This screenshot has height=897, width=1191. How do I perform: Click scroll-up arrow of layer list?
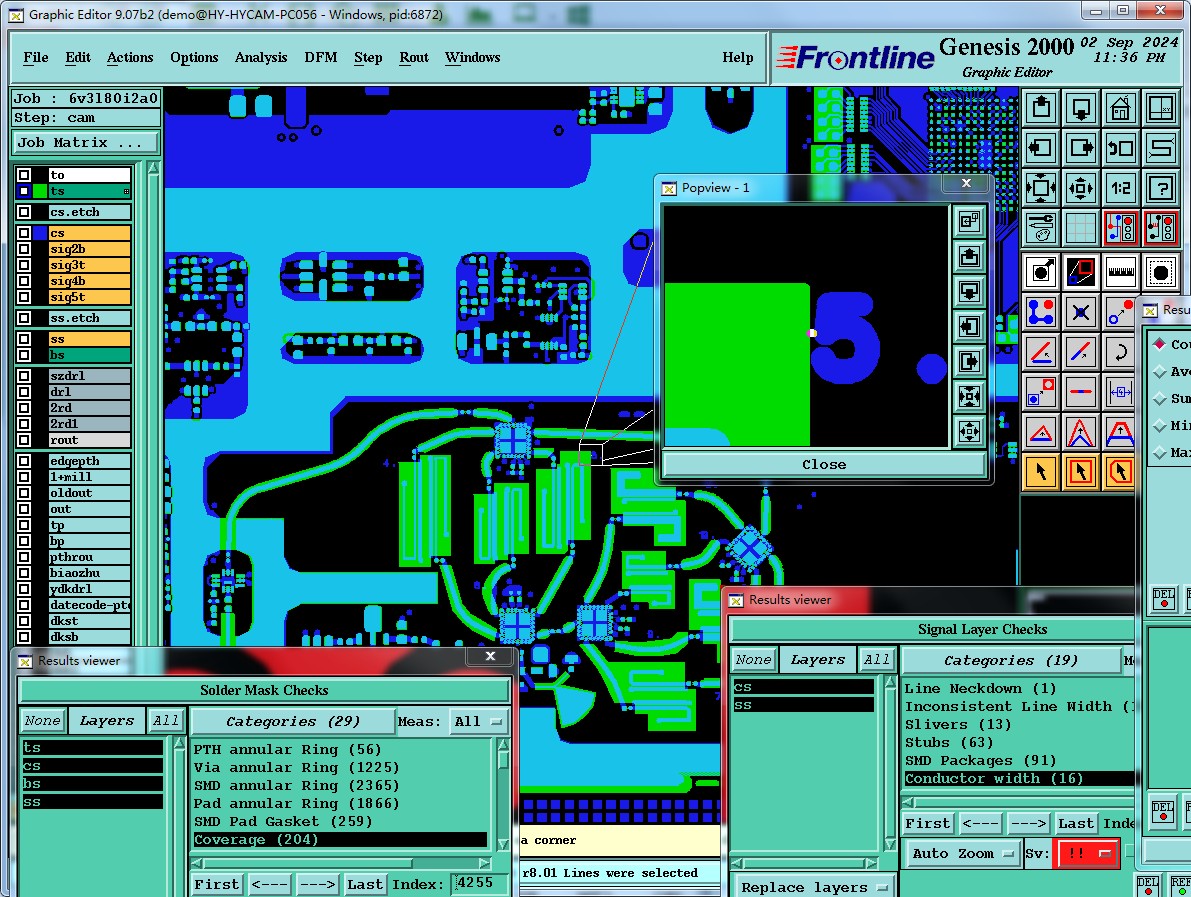coord(153,168)
